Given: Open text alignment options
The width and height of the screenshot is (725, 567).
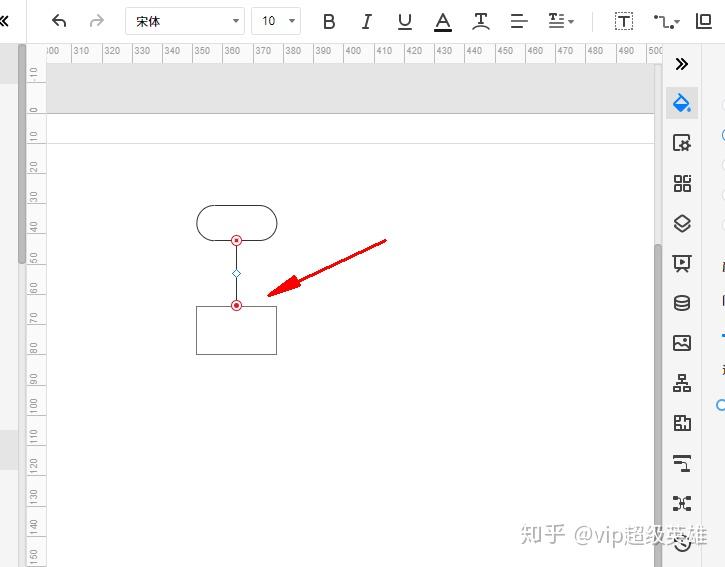Looking at the screenshot, I should [519, 21].
